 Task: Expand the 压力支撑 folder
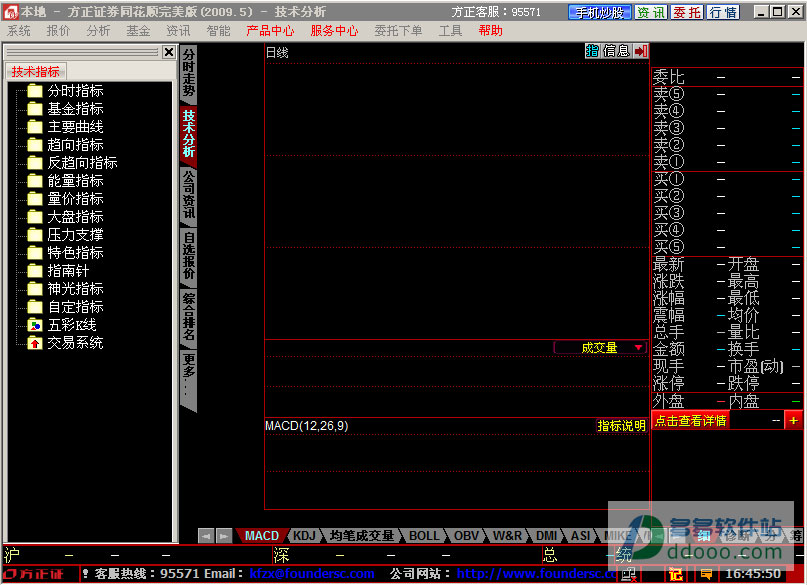click(65, 235)
